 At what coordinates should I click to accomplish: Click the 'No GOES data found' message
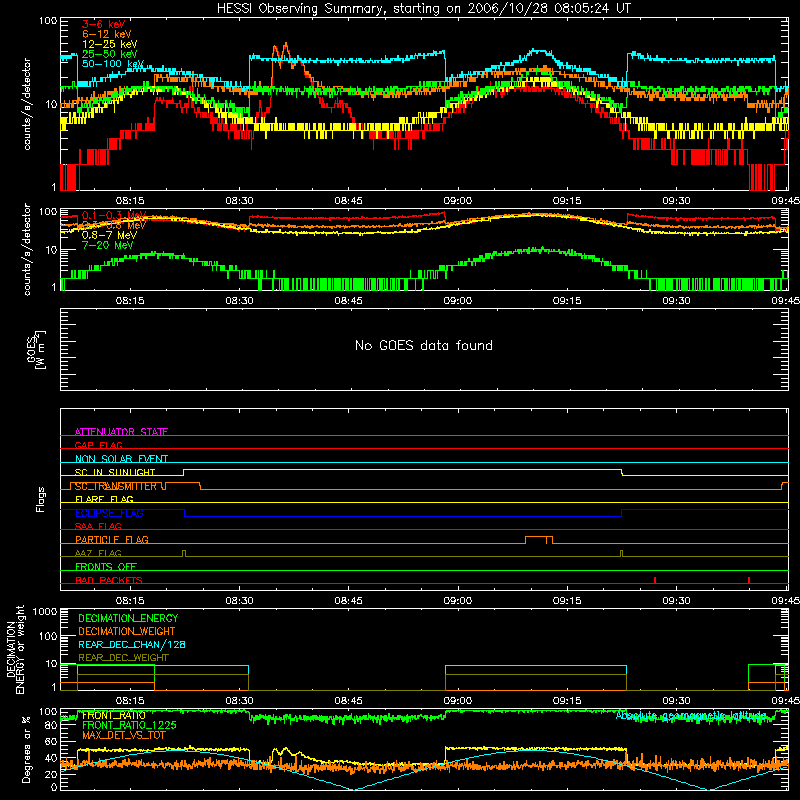423,345
